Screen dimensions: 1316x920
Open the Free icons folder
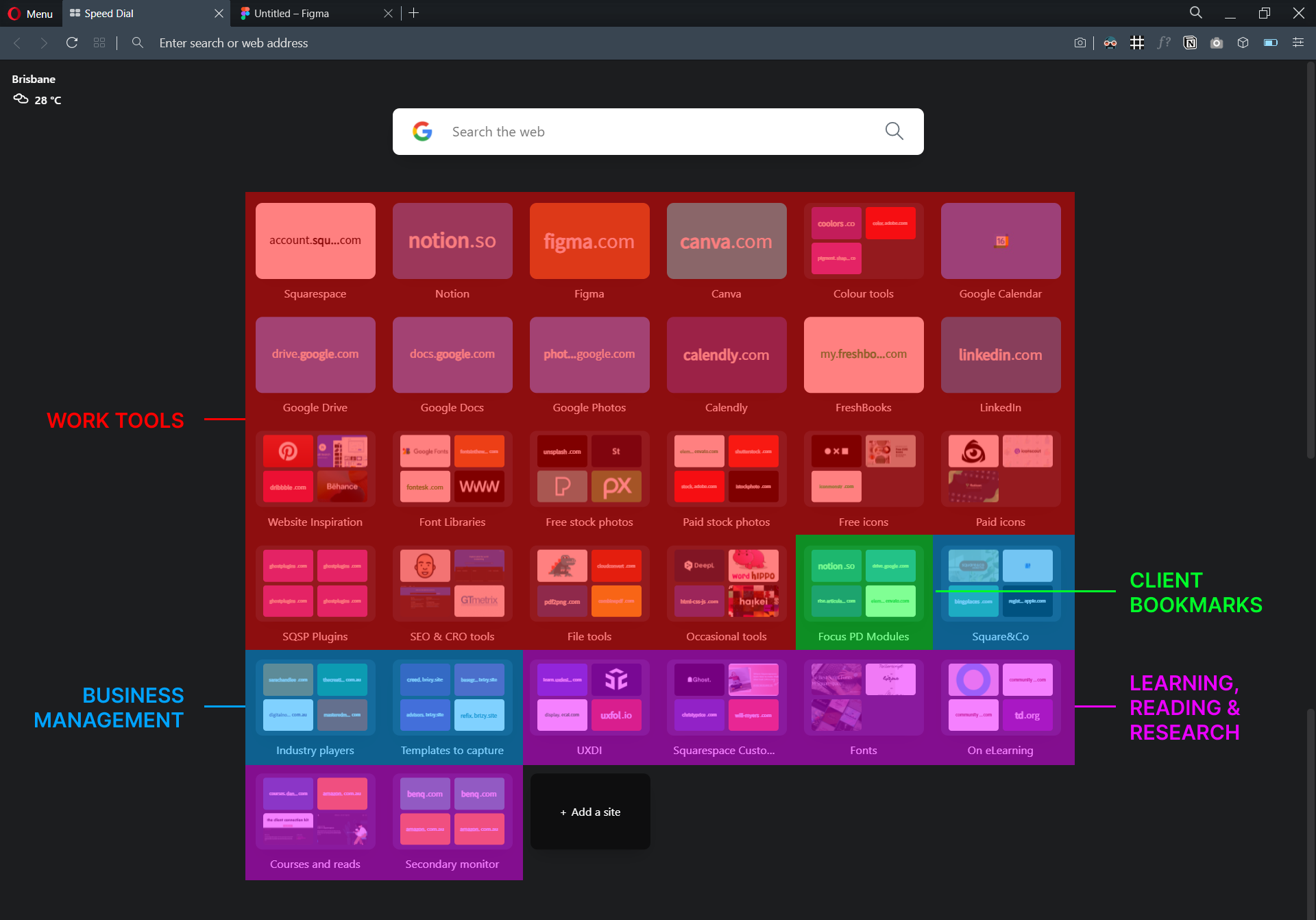(x=864, y=469)
